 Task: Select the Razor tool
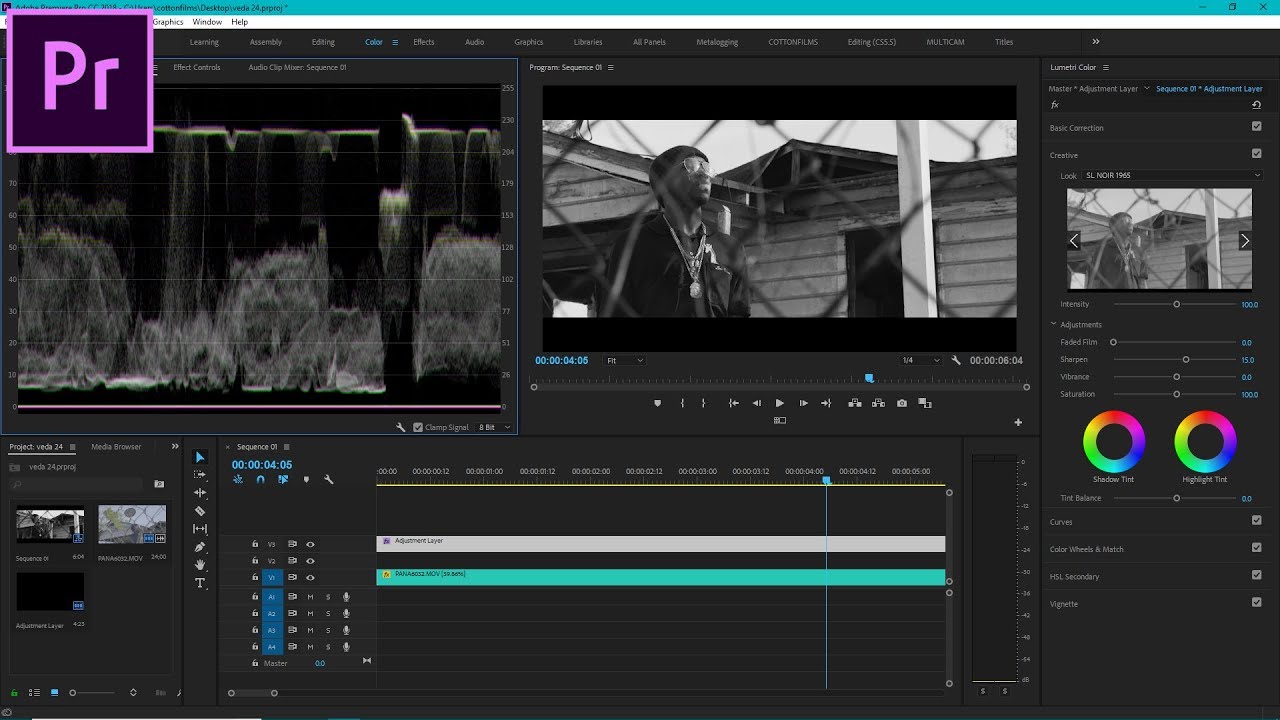coord(200,511)
